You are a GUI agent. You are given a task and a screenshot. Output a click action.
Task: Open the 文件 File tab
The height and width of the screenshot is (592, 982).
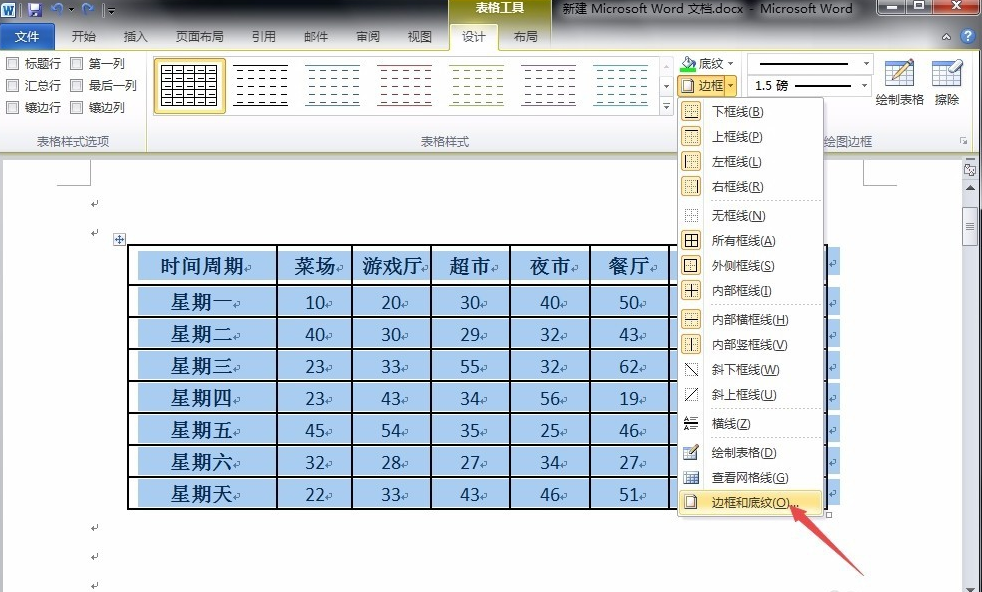pos(27,36)
